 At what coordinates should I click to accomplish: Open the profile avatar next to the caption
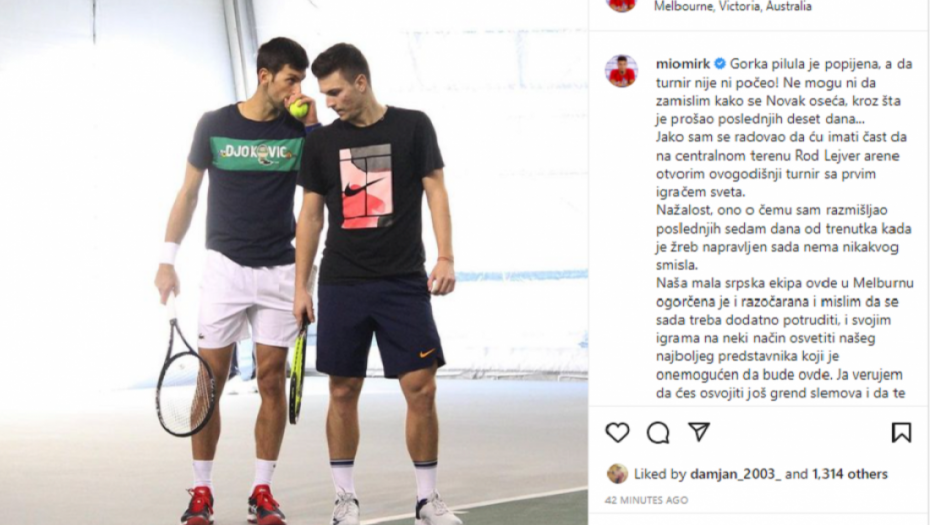pos(621,71)
